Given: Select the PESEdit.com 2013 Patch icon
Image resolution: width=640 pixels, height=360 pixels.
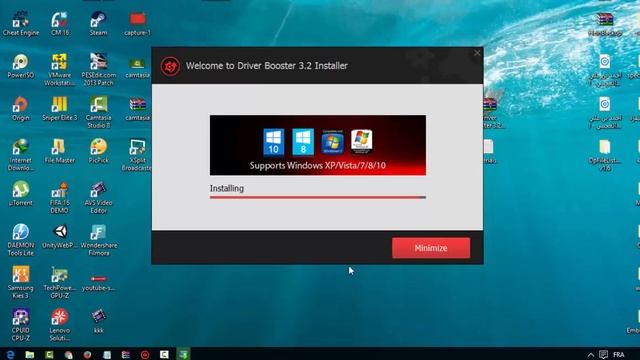Looking at the screenshot, I should (x=98, y=70).
